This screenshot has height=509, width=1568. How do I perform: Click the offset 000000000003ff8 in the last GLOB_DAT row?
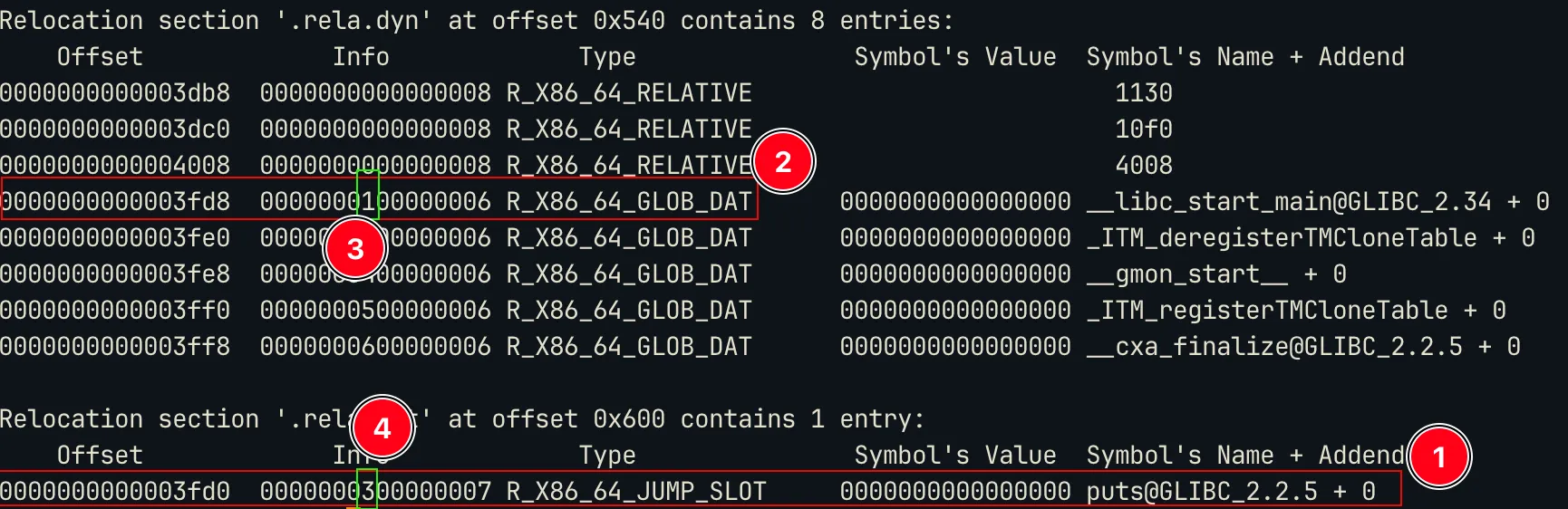(115, 347)
